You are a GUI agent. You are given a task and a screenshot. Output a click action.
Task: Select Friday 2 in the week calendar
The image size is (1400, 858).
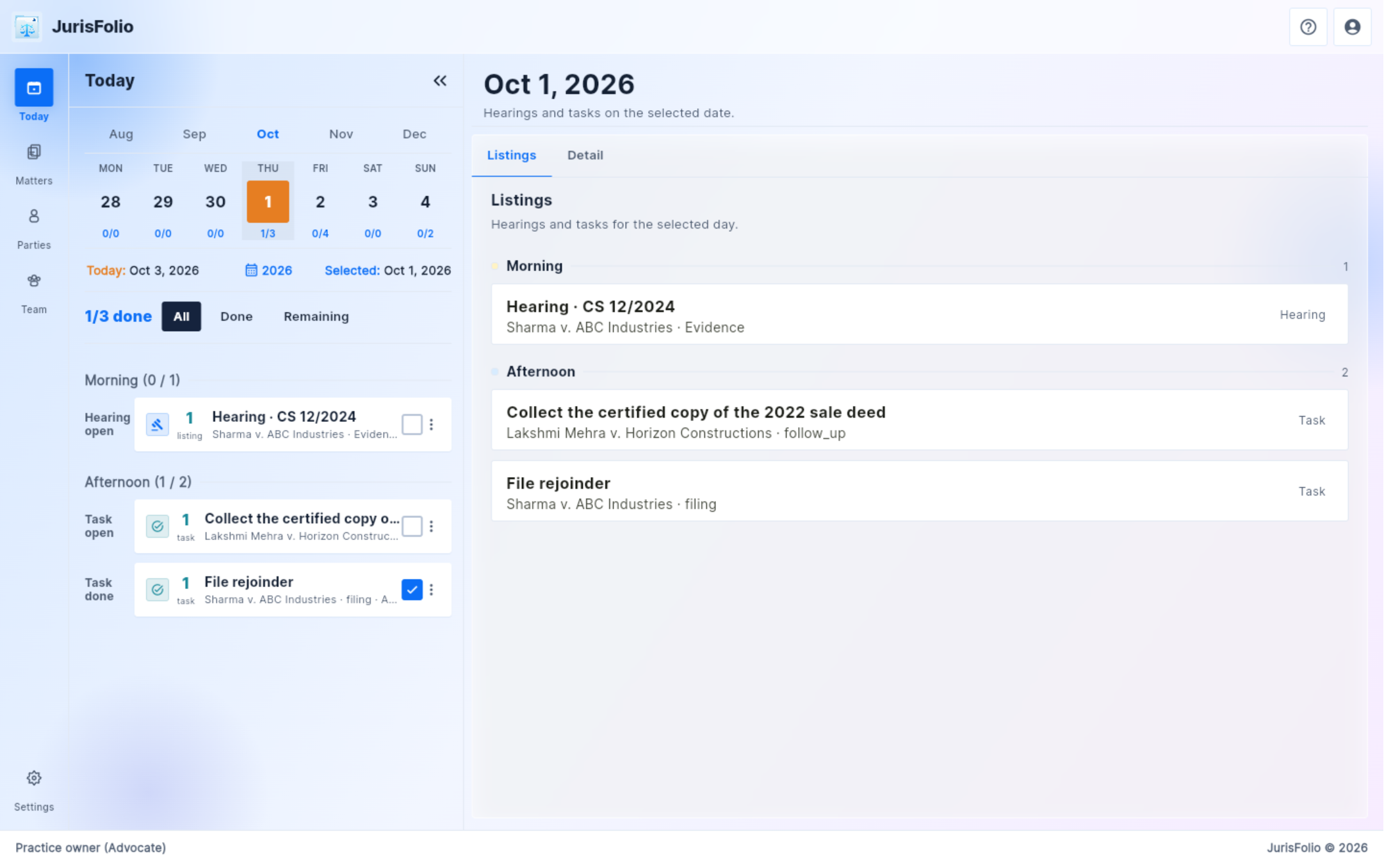[x=320, y=201]
